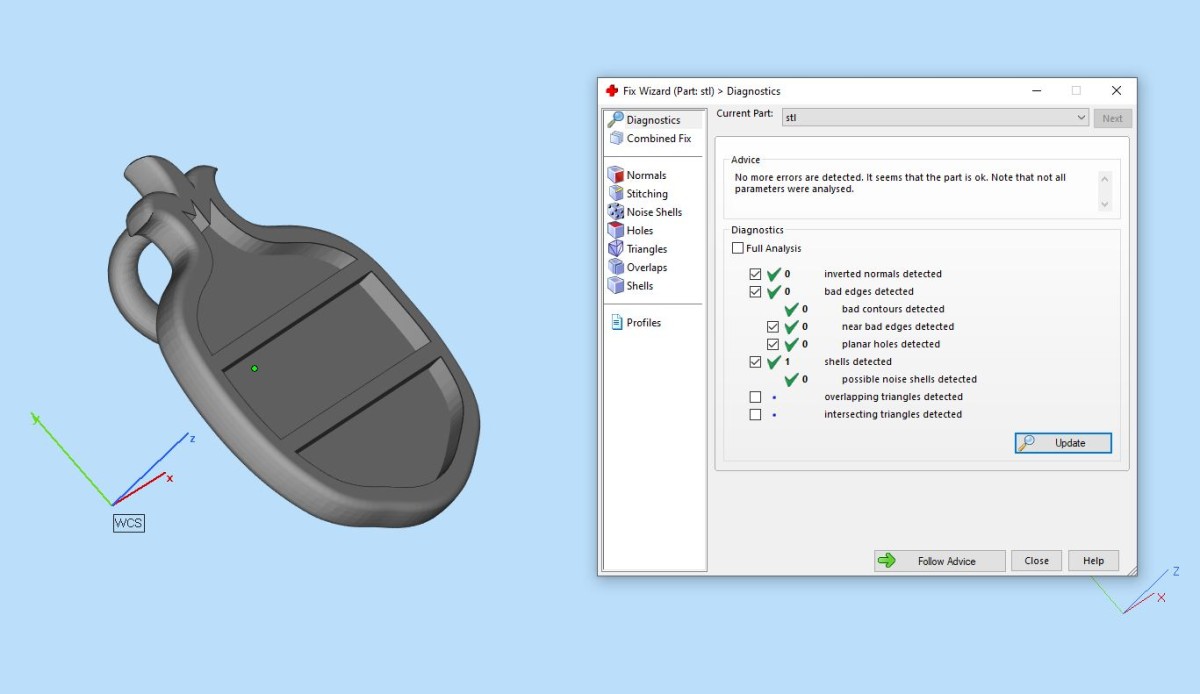Select the Noise Shells icon
The height and width of the screenshot is (694, 1200).
(x=616, y=212)
